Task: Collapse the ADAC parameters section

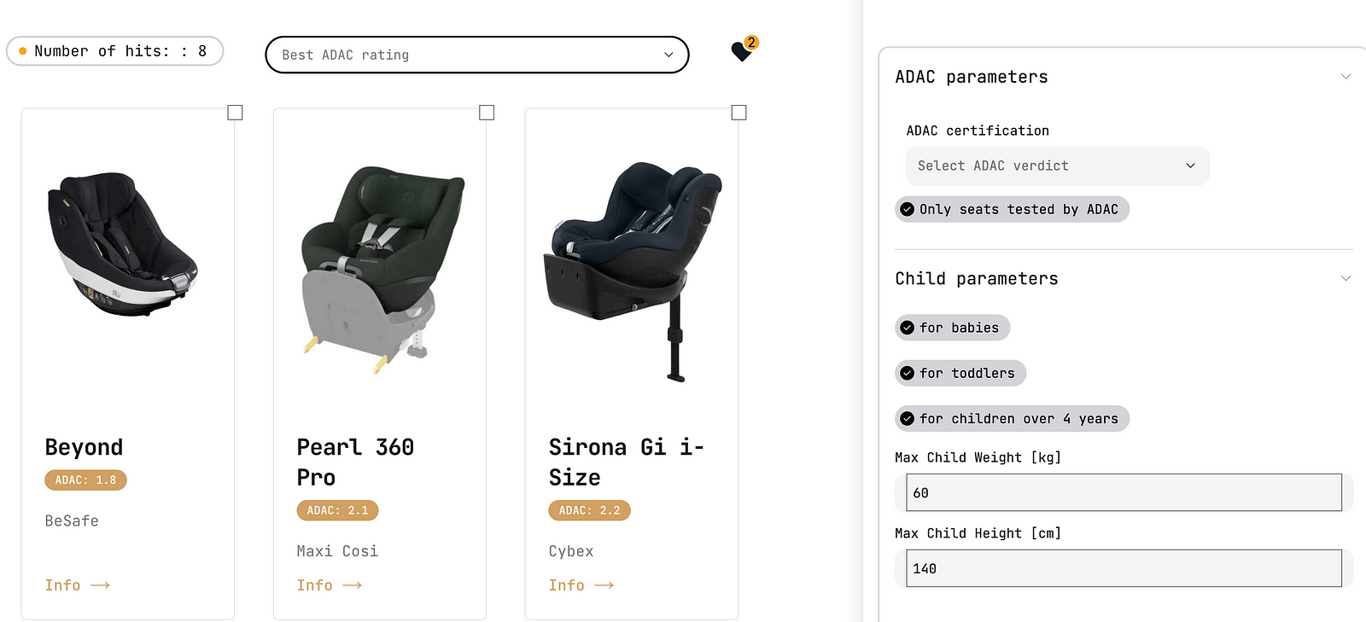Action: [x=1345, y=77]
